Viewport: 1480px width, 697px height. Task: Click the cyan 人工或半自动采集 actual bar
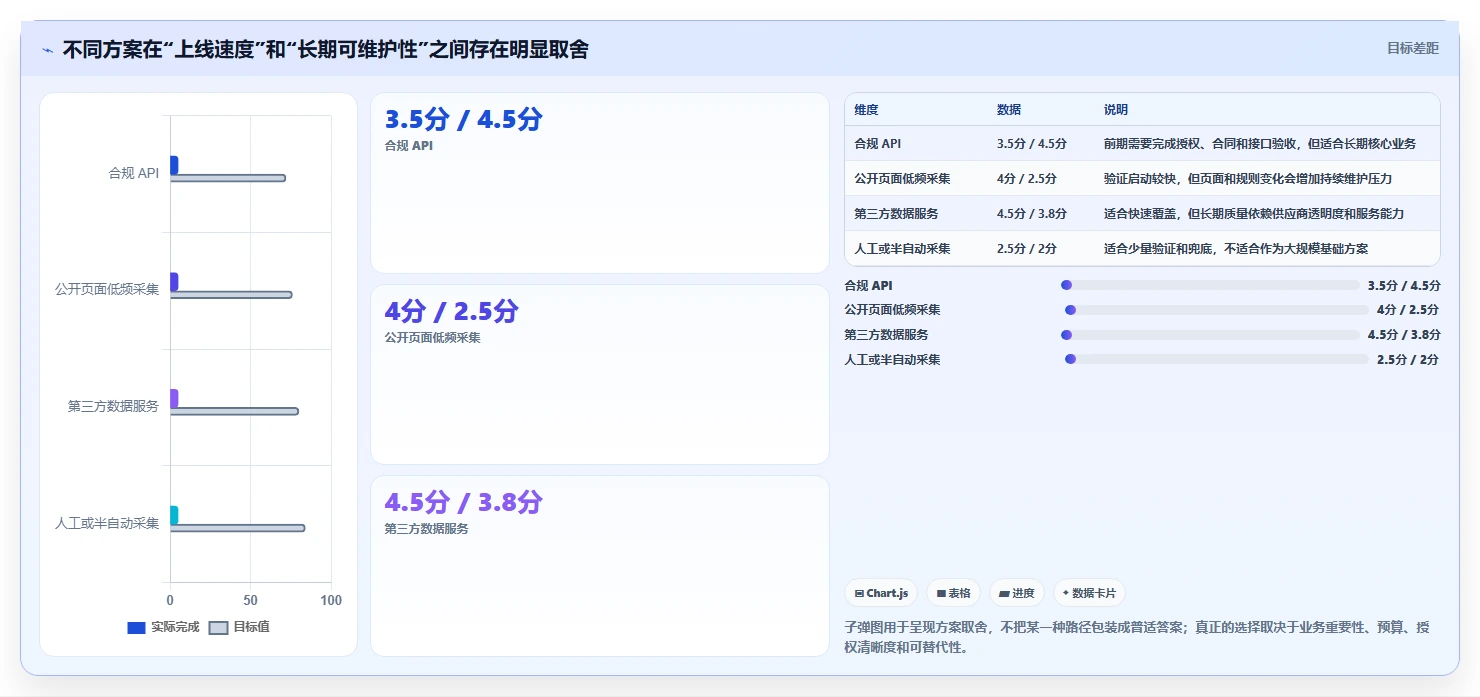tap(174, 515)
